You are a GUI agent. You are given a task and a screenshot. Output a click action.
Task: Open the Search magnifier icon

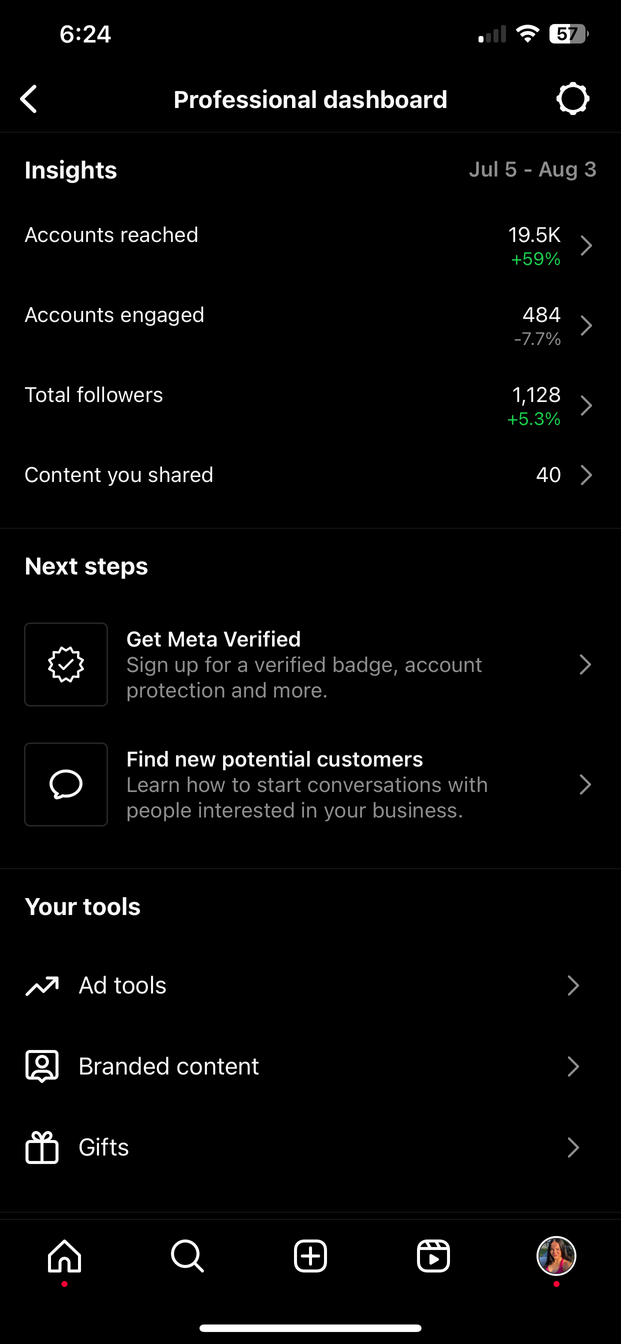[187, 1256]
